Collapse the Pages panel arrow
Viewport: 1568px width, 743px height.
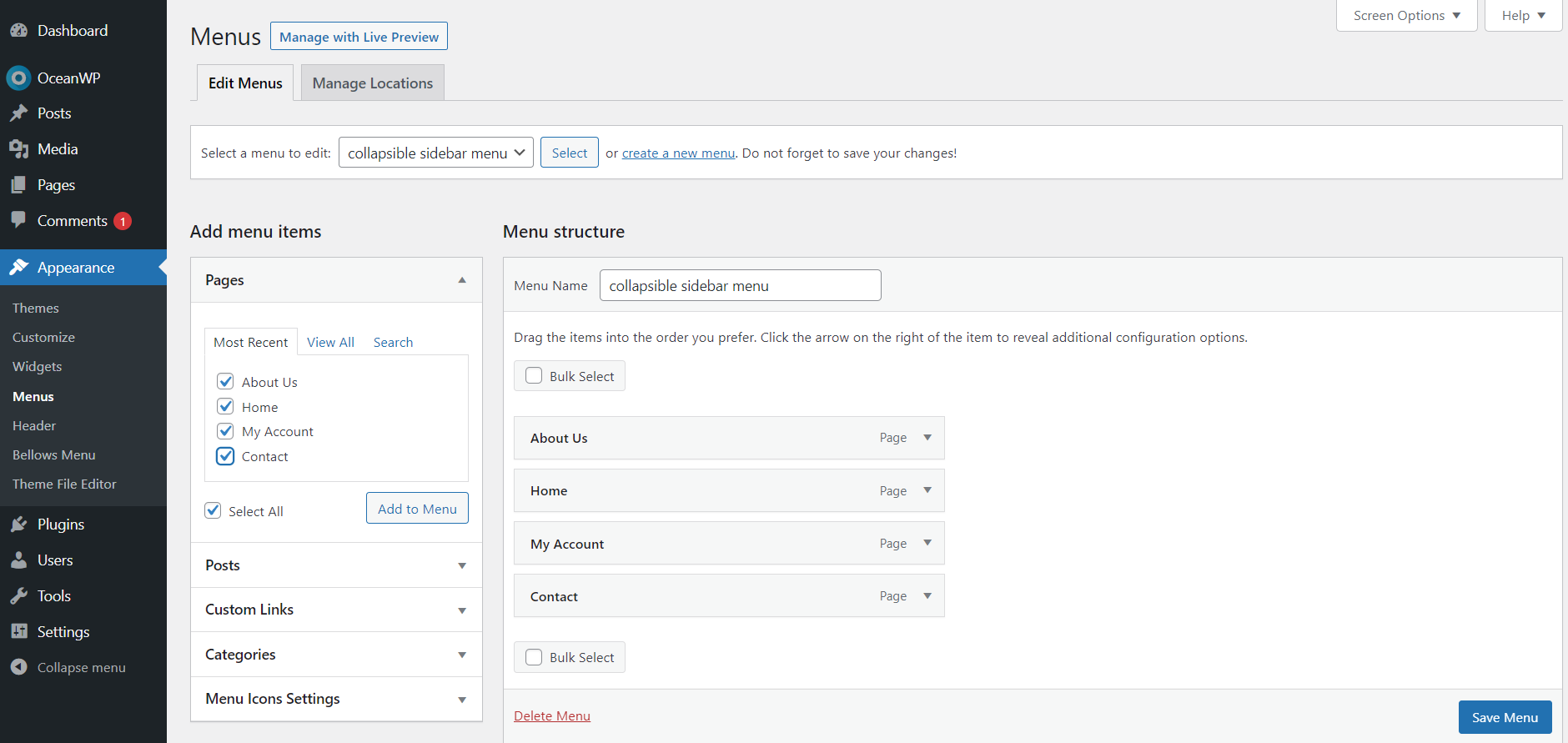[x=462, y=280]
